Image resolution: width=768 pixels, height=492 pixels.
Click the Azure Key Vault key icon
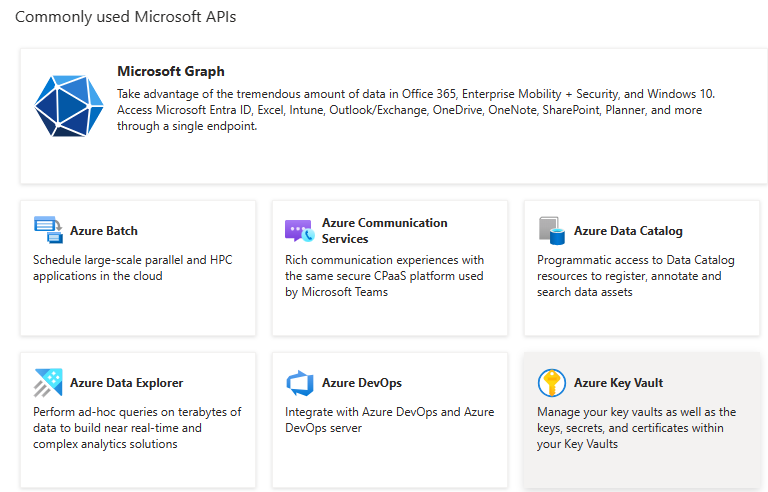552,383
